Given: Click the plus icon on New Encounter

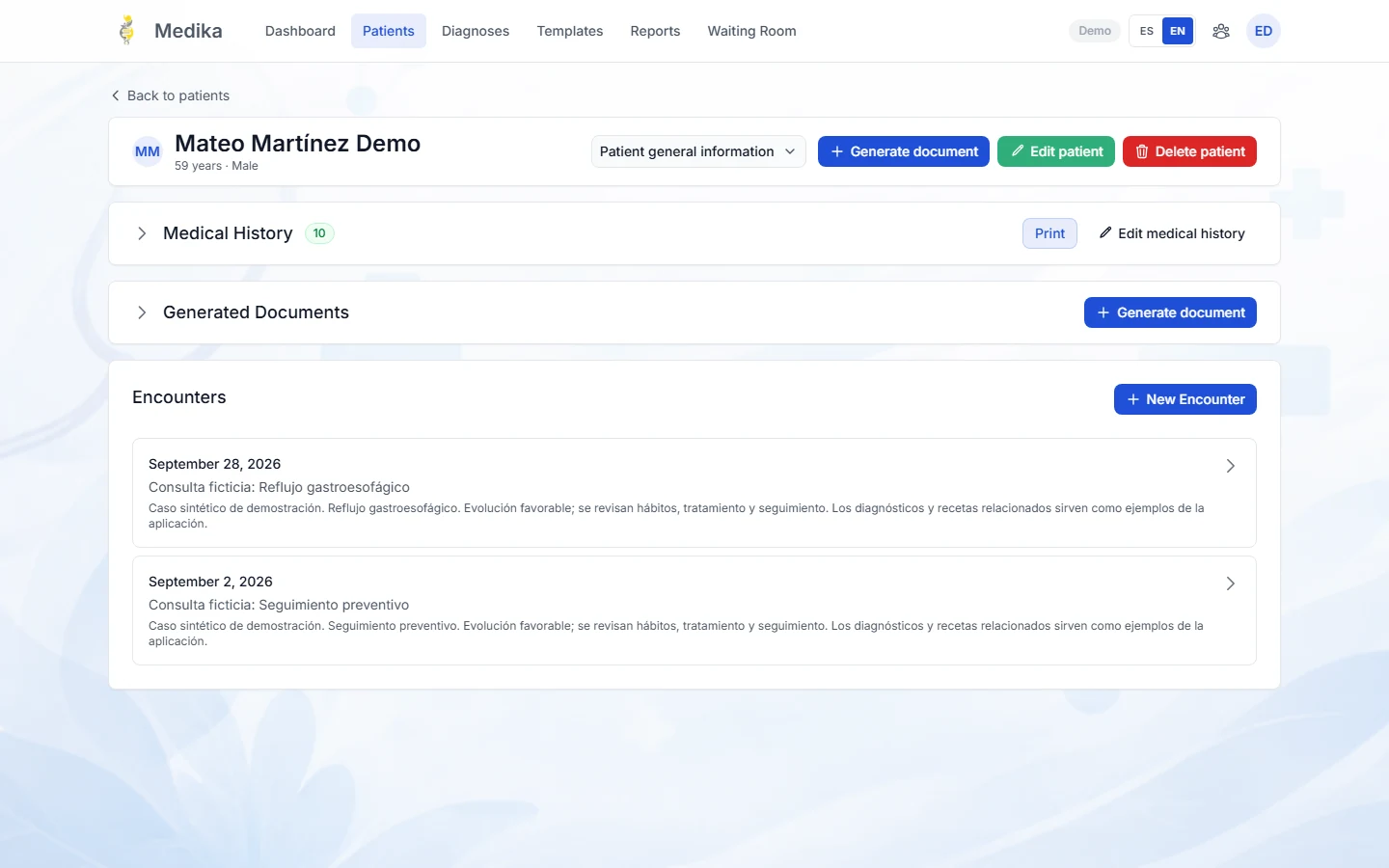Looking at the screenshot, I should click(1133, 399).
